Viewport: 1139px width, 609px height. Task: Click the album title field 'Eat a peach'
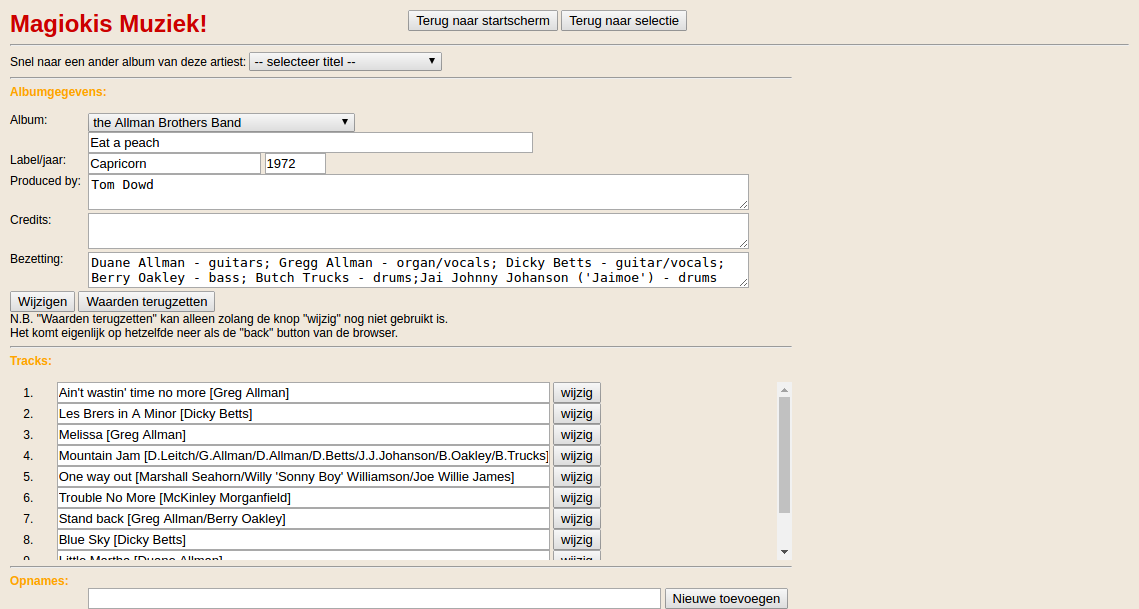pyautogui.click(x=310, y=143)
